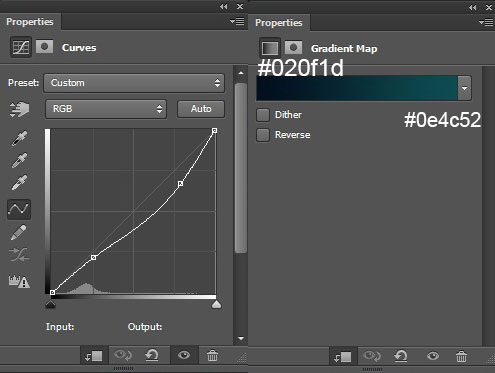Click the scroll down arrow in Curves panel
The image size is (495, 373).
tap(241, 338)
